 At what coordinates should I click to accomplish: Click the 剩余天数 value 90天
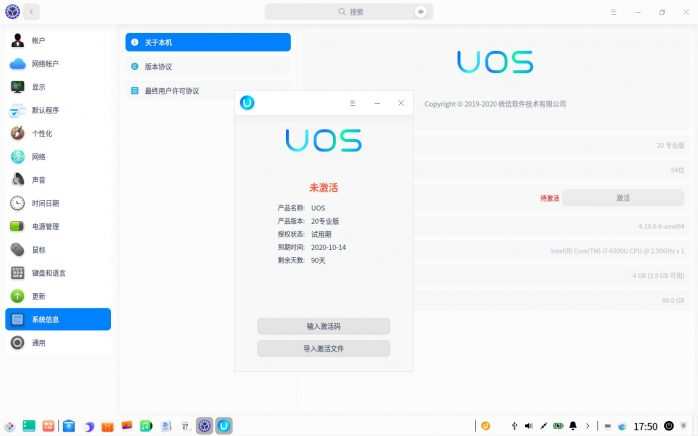click(318, 260)
